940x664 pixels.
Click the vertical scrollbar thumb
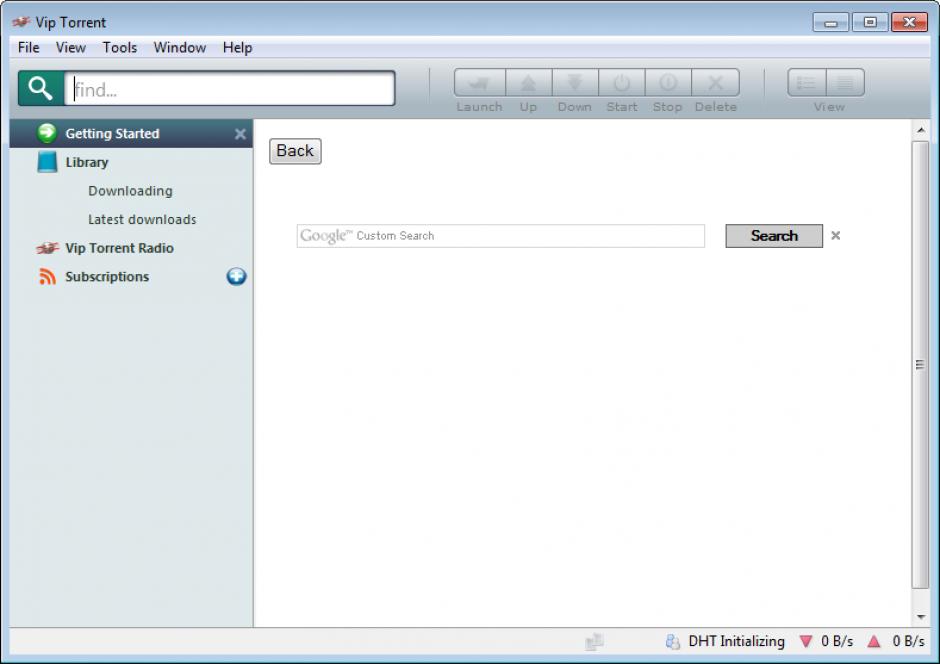click(x=920, y=364)
